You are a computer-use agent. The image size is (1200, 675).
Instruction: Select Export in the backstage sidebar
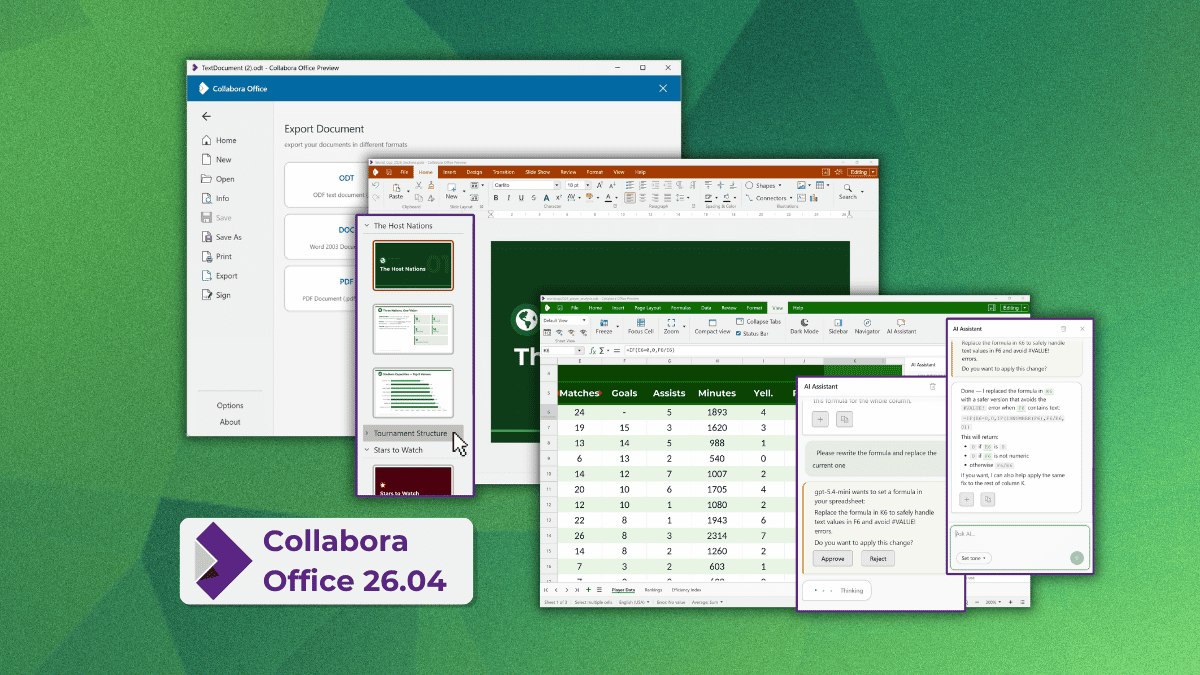pyautogui.click(x=220, y=276)
